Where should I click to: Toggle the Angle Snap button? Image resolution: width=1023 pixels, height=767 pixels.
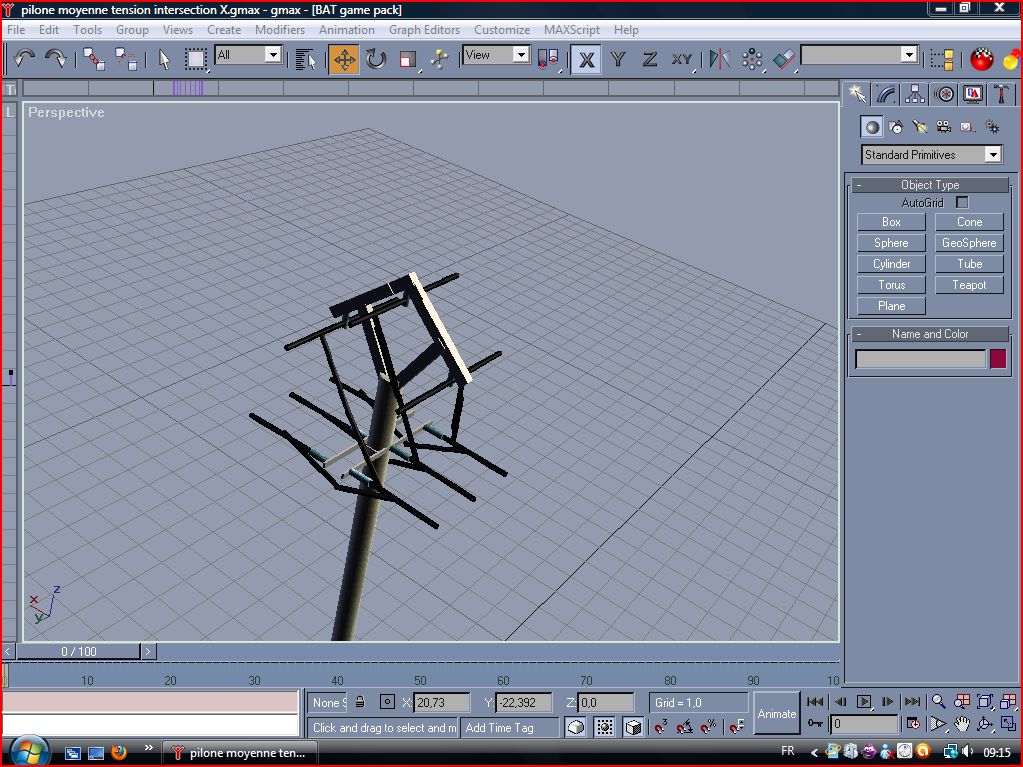(684, 726)
